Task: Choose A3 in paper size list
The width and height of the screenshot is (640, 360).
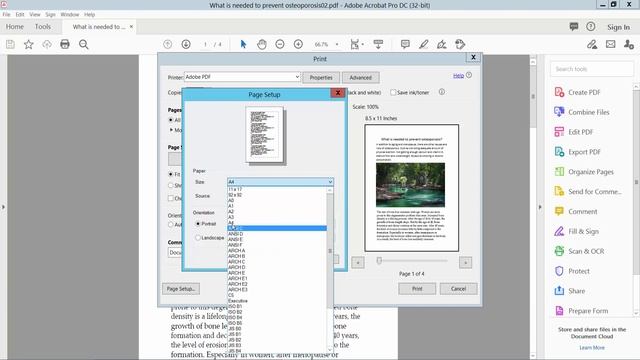Action: (277, 217)
